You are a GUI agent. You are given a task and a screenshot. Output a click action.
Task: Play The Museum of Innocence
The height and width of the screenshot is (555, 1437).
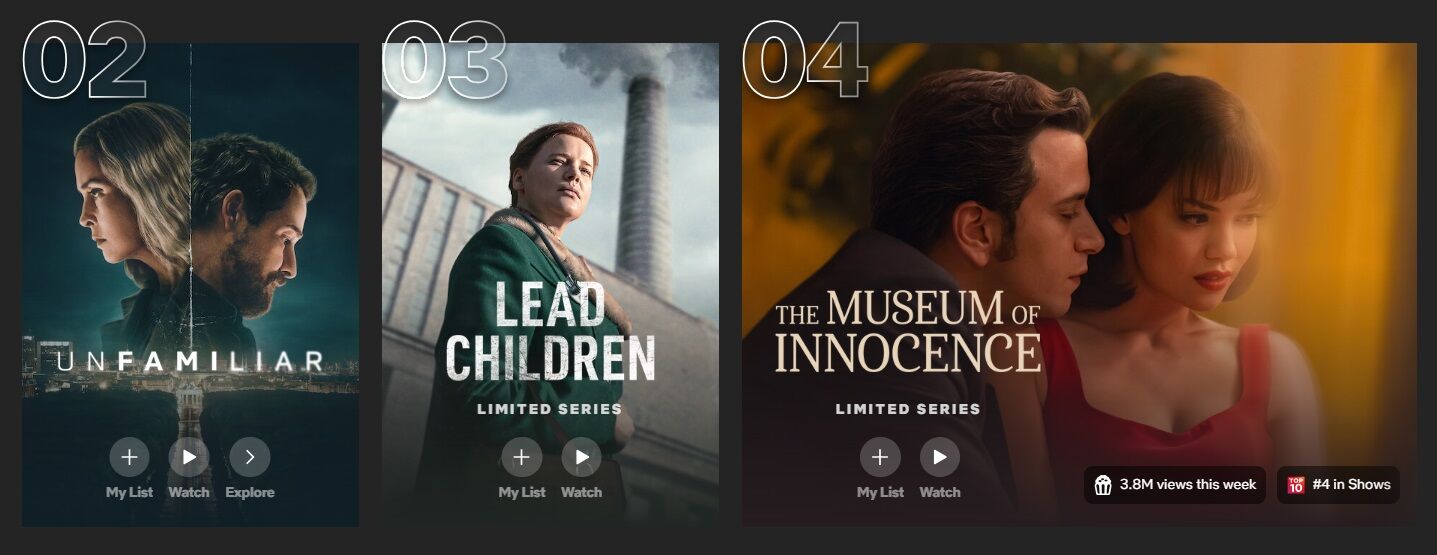tap(940, 457)
